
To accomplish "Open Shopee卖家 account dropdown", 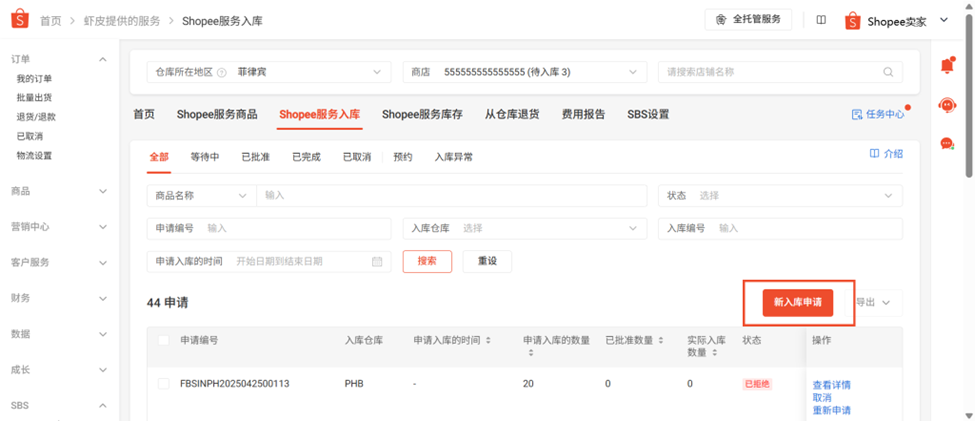I will pyautogui.click(x=897, y=21).
